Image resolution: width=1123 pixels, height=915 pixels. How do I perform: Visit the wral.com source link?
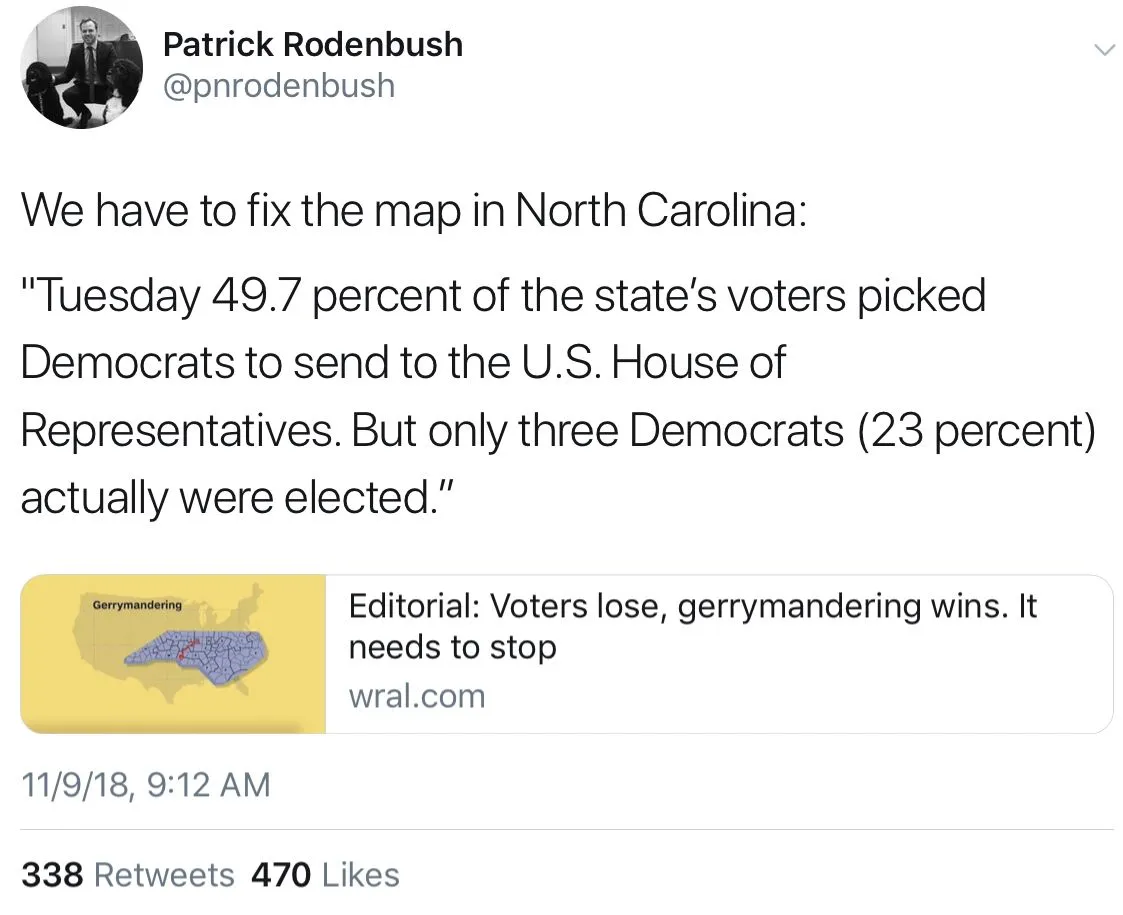click(416, 696)
